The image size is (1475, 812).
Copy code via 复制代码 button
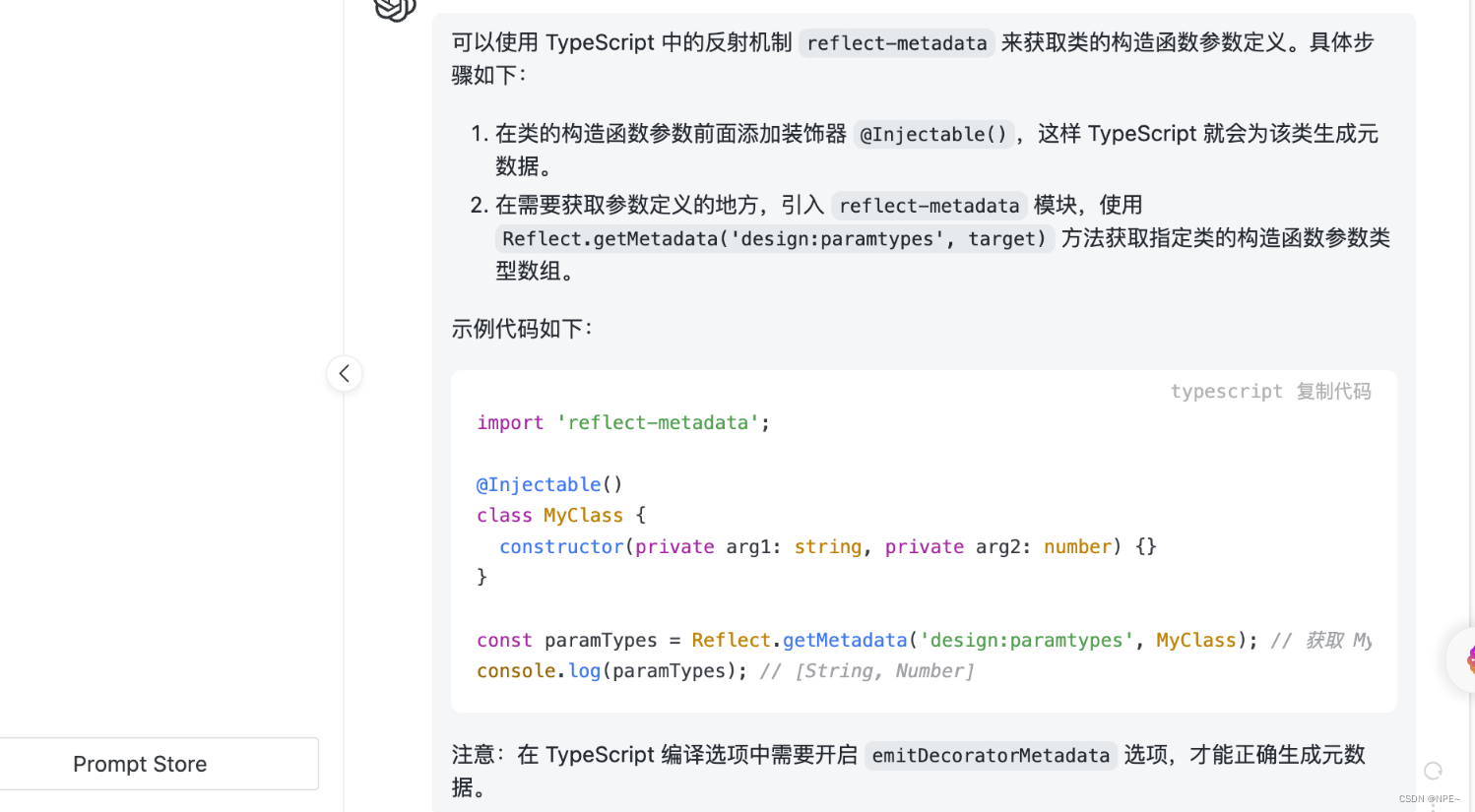tap(1333, 392)
